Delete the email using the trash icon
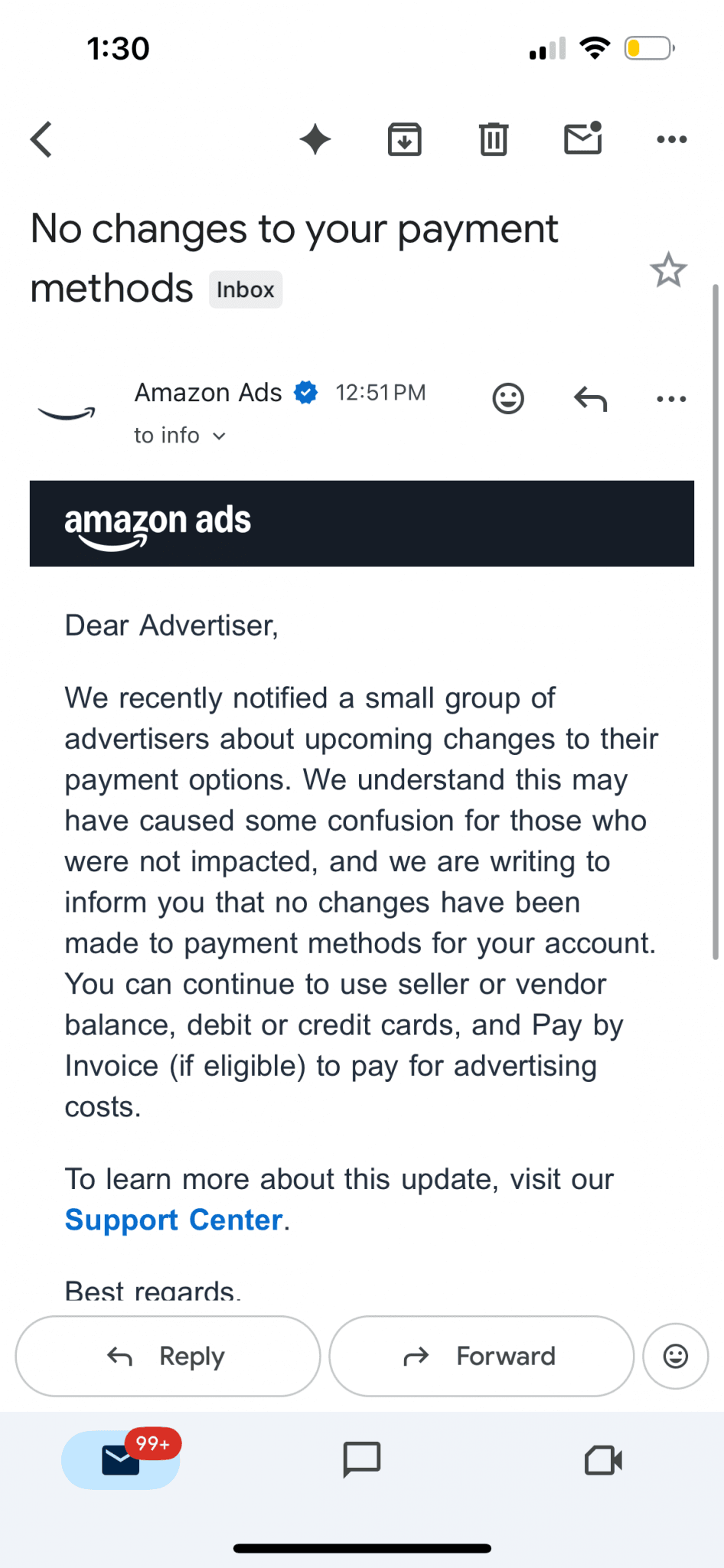 (494, 139)
